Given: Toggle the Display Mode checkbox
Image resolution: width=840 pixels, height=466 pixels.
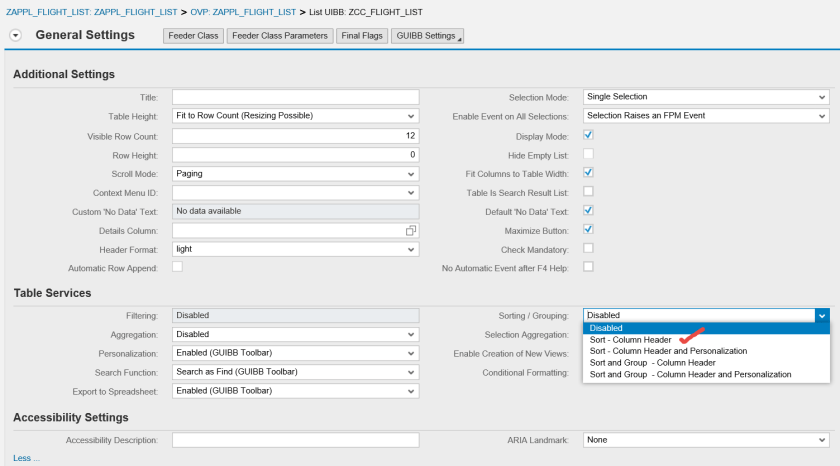Looking at the screenshot, I should pyautogui.click(x=588, y=135).
